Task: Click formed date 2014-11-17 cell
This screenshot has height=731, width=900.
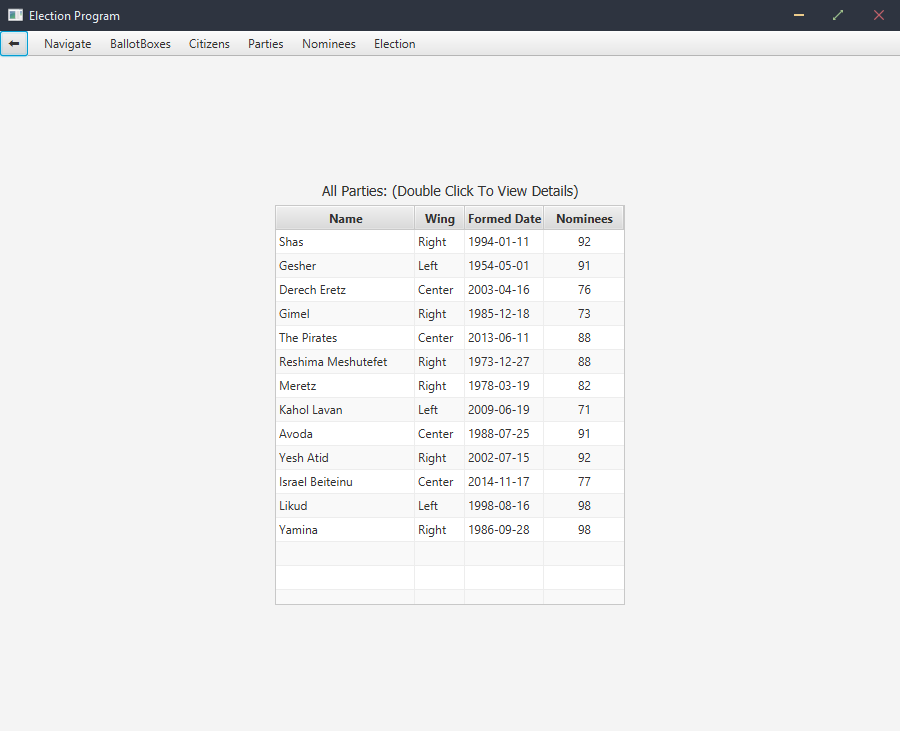Action: click(x=504, y=482)
